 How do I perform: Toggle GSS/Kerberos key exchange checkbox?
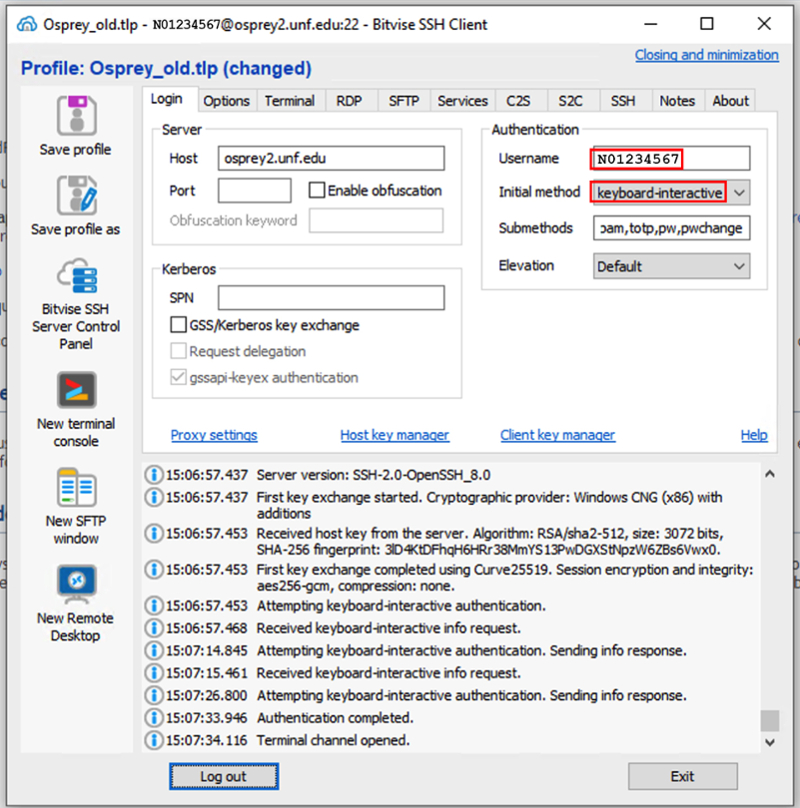tap(178, 325)
